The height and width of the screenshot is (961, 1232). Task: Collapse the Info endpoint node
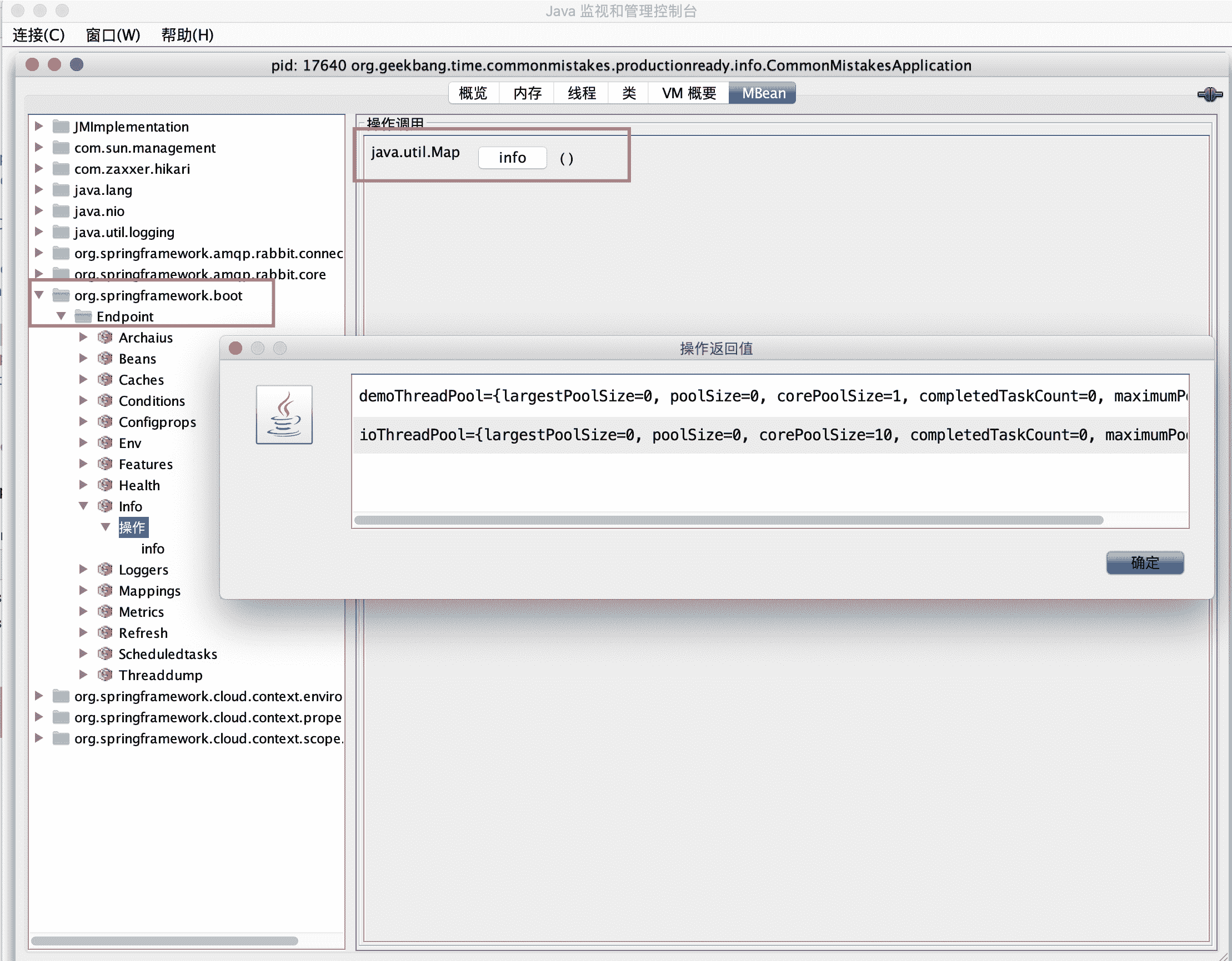83,506
